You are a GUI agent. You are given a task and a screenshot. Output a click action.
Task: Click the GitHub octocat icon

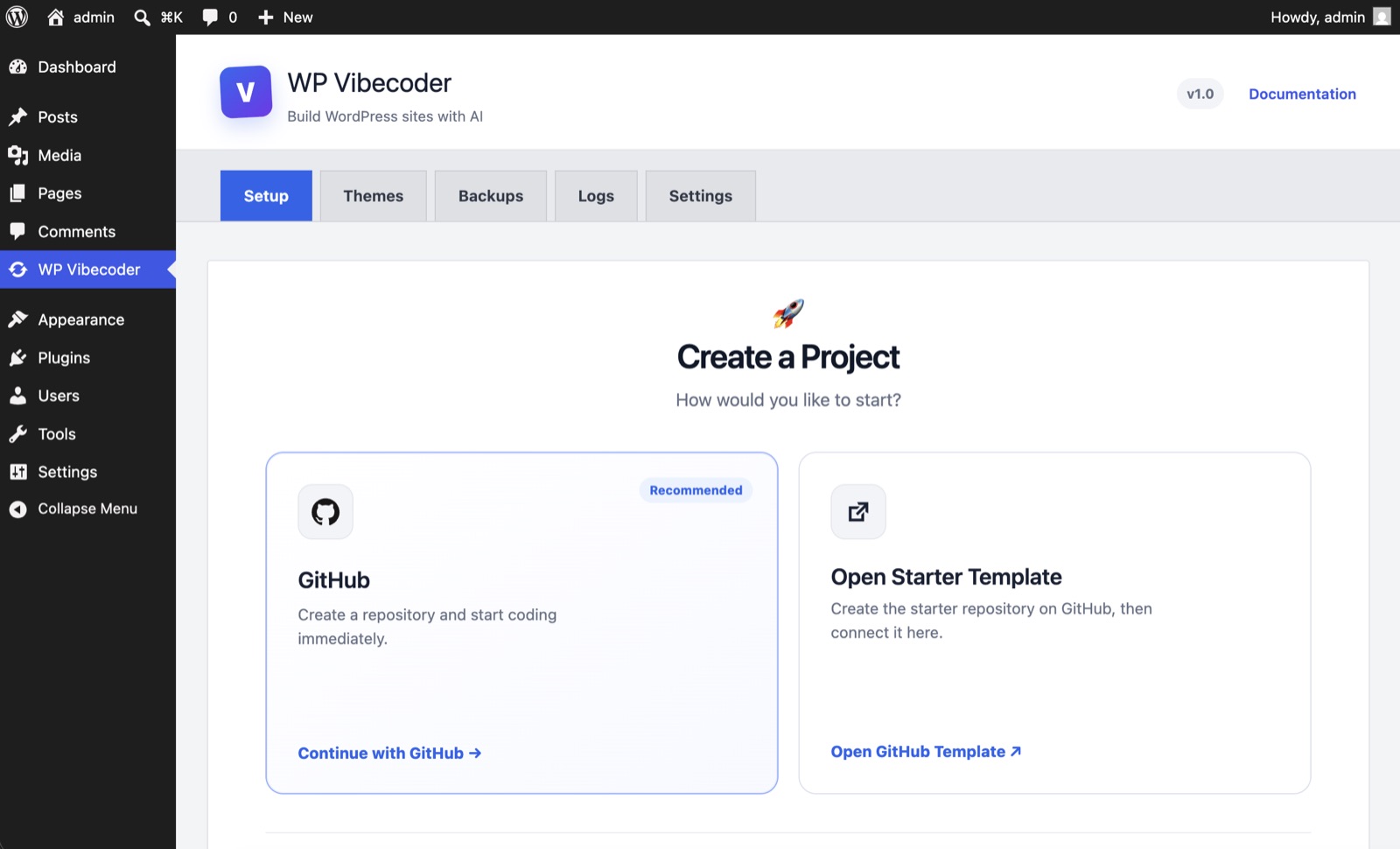[325, 512]
